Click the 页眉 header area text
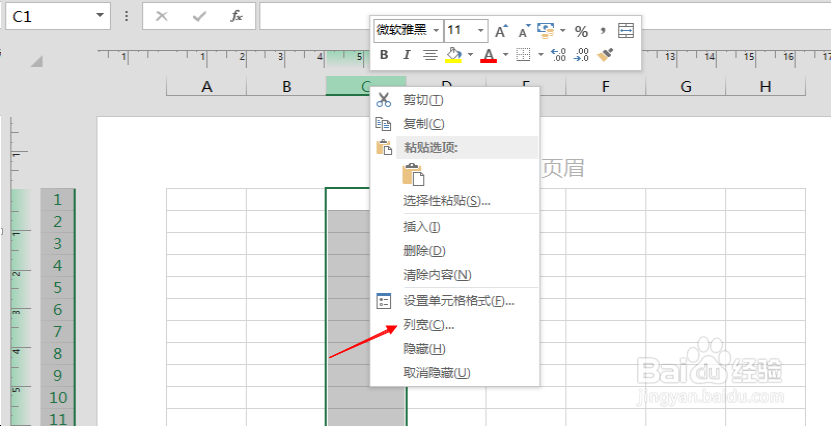831x426 pixels. [562, 168]
